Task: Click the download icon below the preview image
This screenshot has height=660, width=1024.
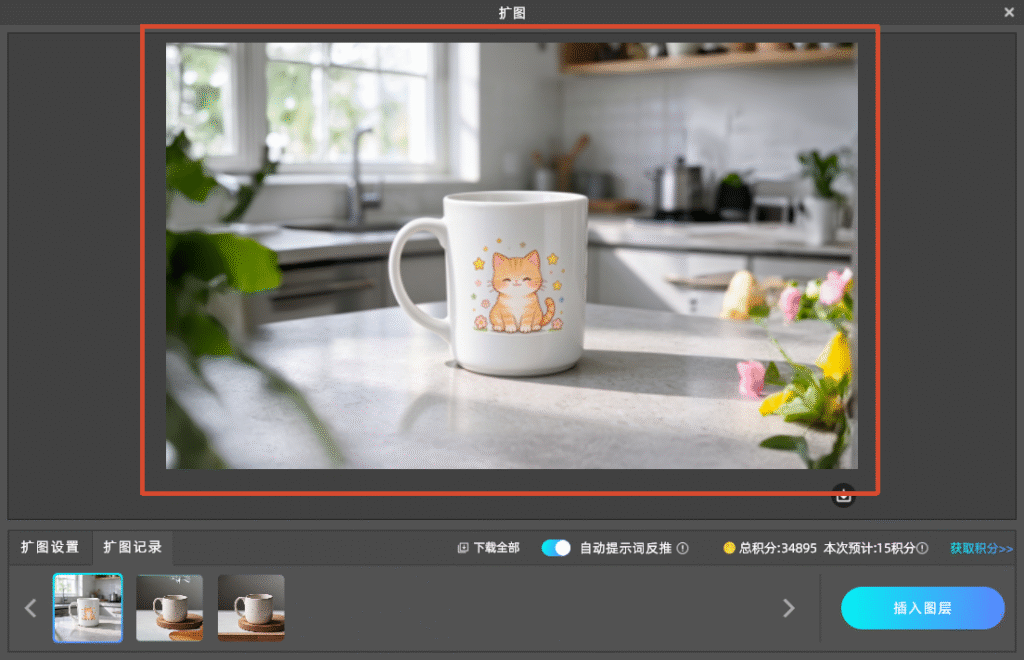Action: coord(843,495)
